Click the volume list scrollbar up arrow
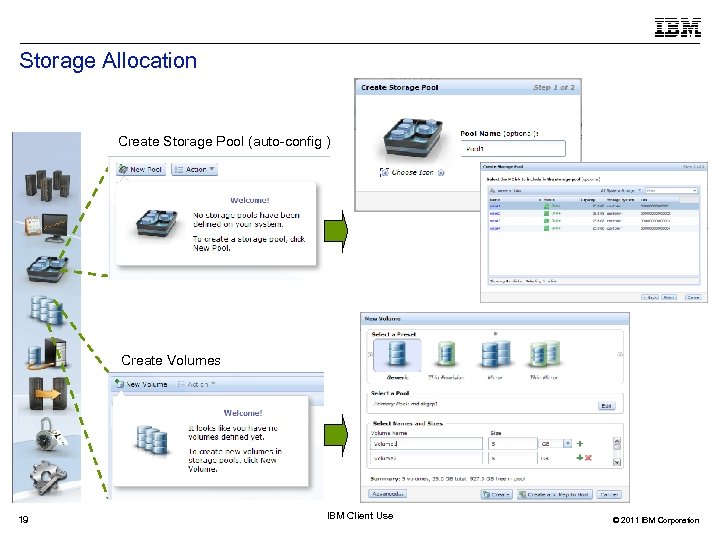 pos(617,441)
